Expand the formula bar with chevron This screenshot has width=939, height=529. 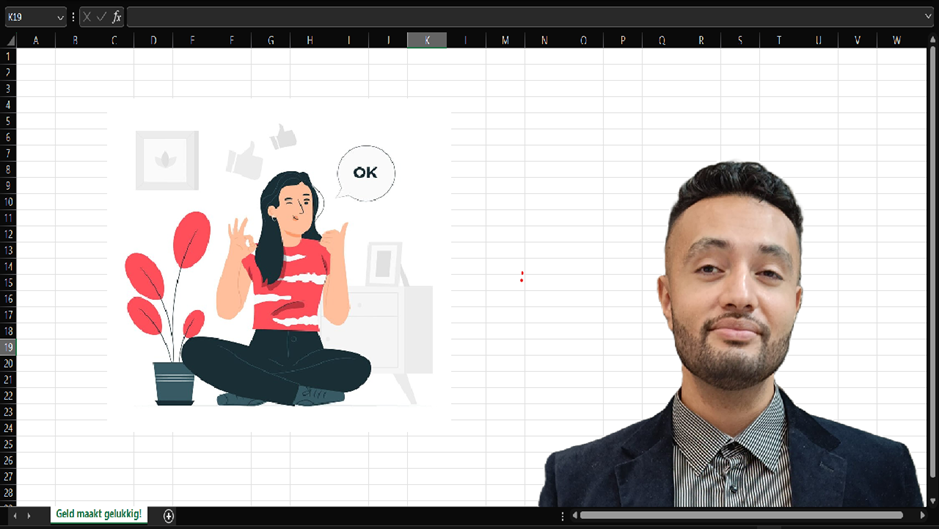point(928,17)
